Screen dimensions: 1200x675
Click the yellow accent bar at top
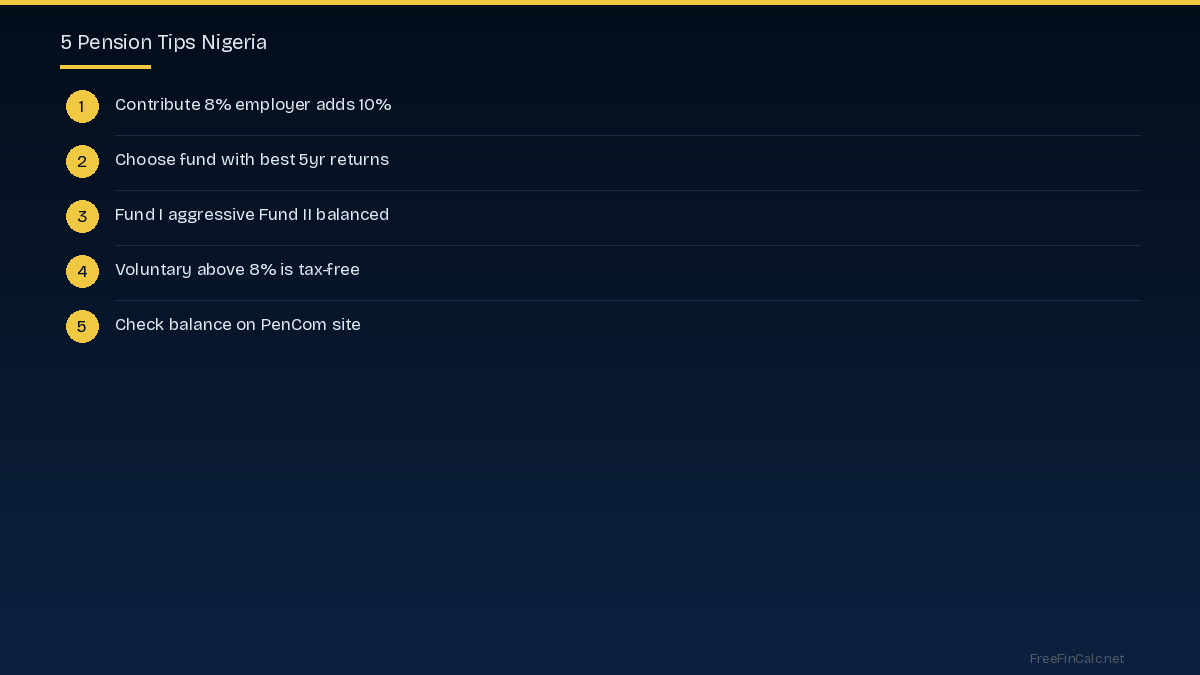[600, 2]
